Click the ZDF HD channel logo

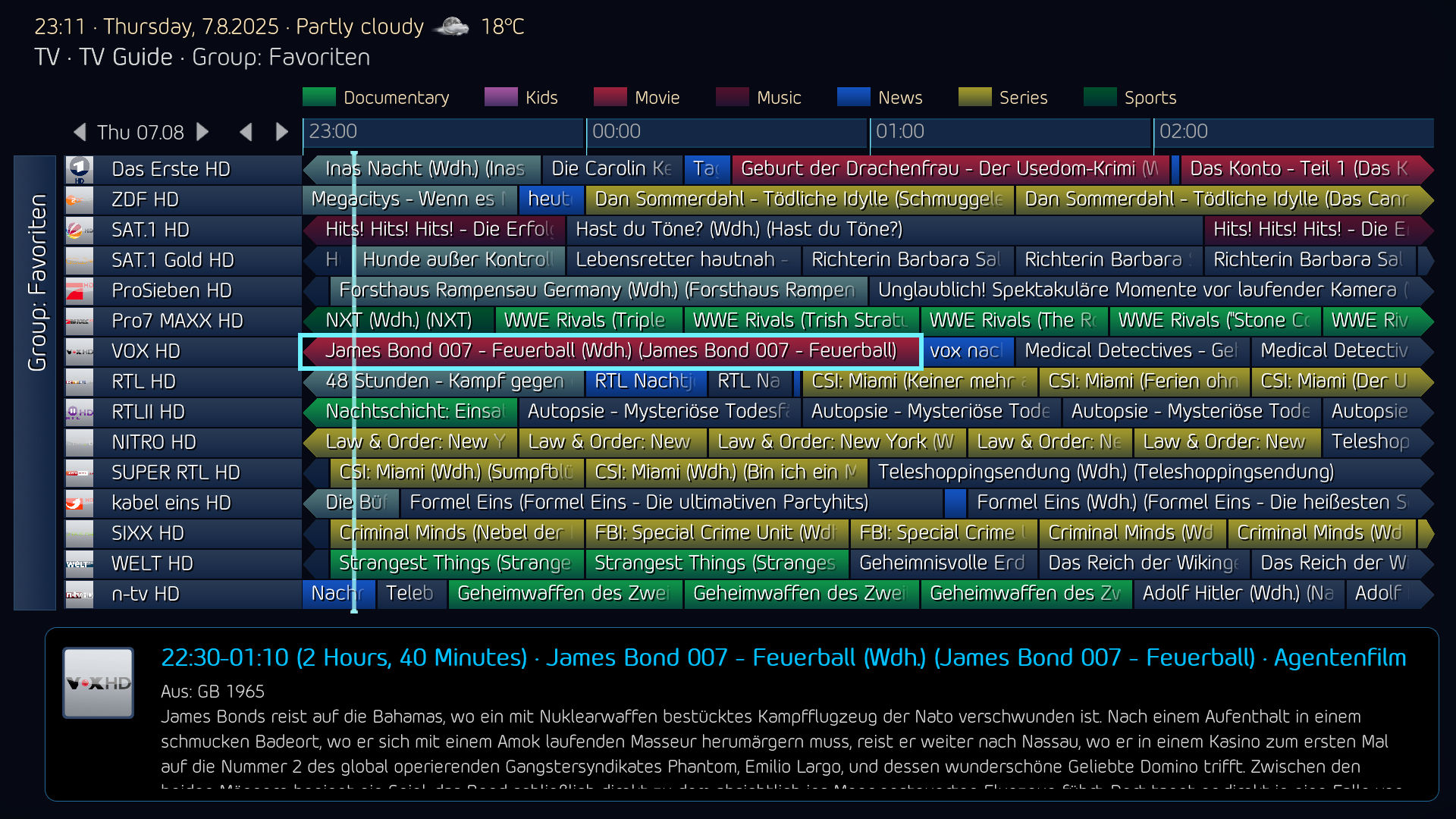point(80,199)
